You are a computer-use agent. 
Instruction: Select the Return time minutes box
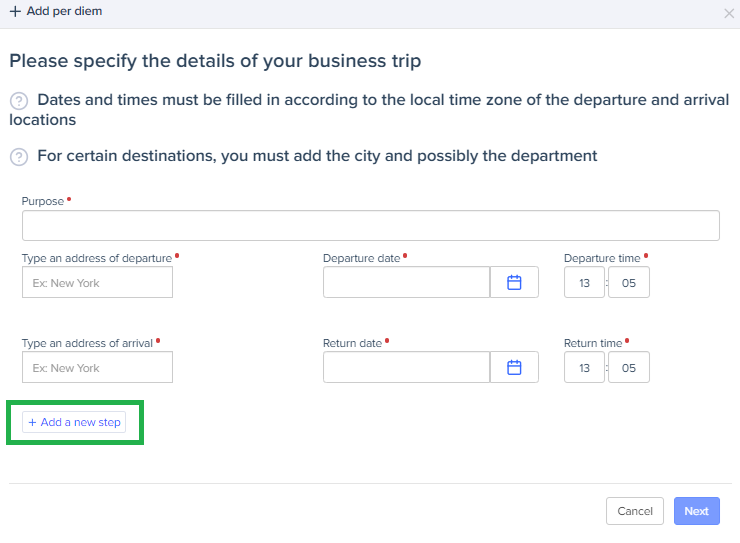(629, 368)
